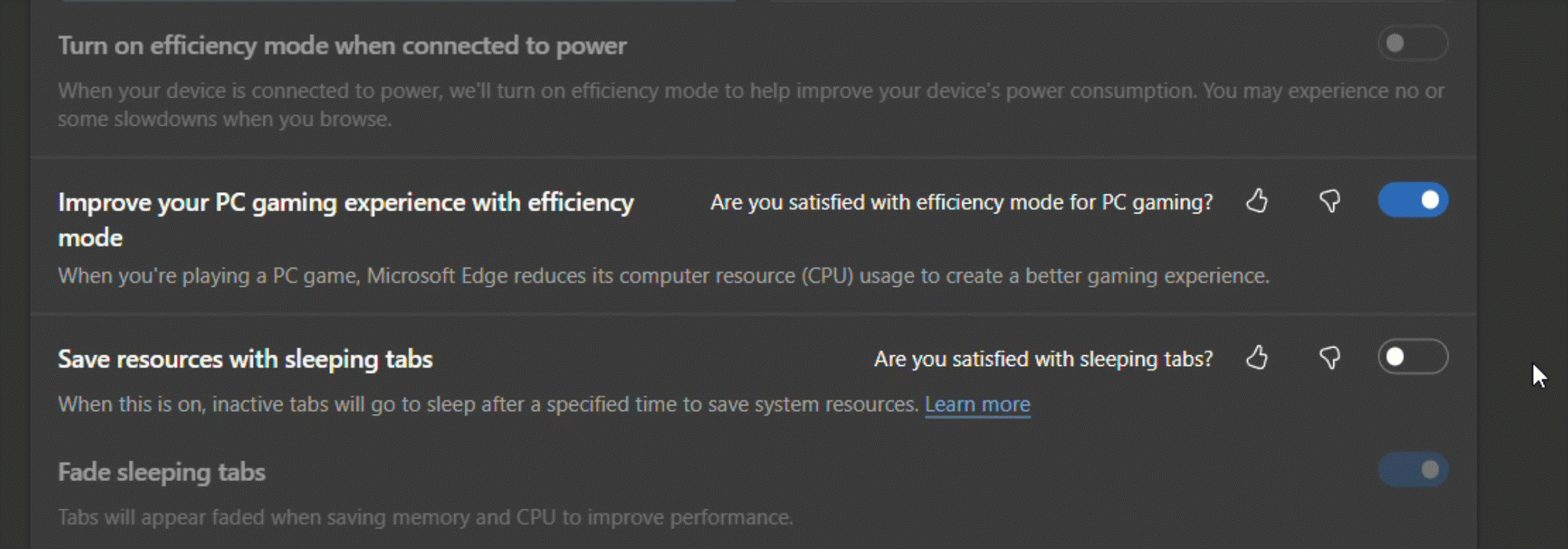
Task: Click the 'Fade sleeping tabs' label
Action: 162,472
